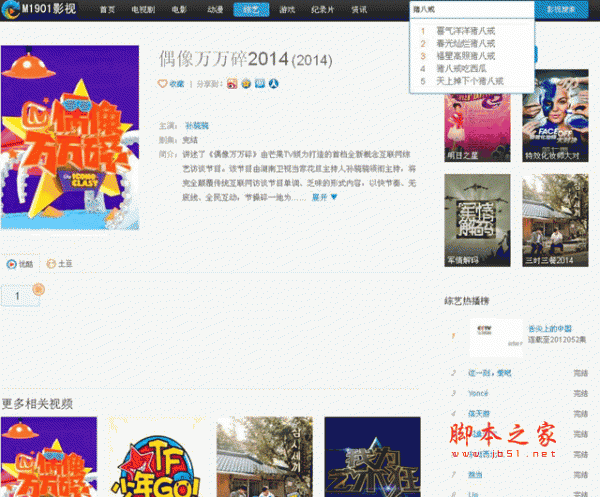Image resolution: width=600 pixels, height=497 pixels.
Task: Open the 游戏 navigation tab
Action: point(287,10)
